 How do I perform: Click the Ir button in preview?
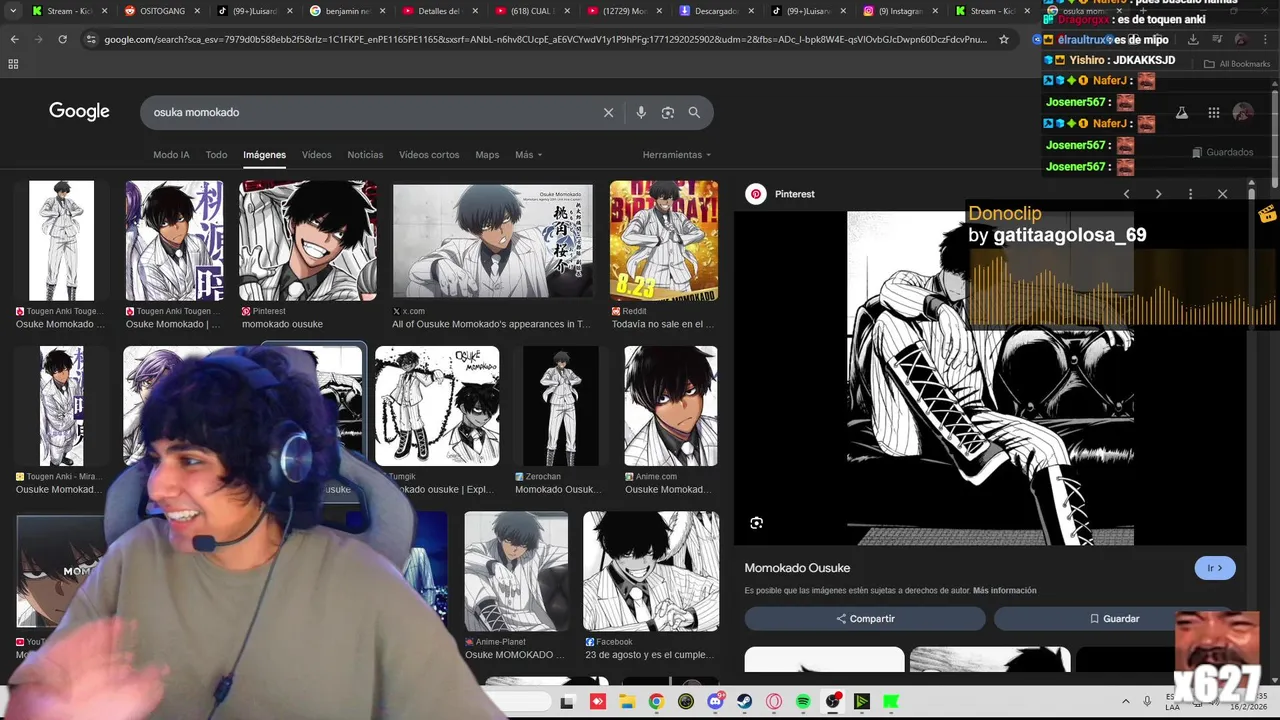pyautogui.click(x=1215, y=568)
